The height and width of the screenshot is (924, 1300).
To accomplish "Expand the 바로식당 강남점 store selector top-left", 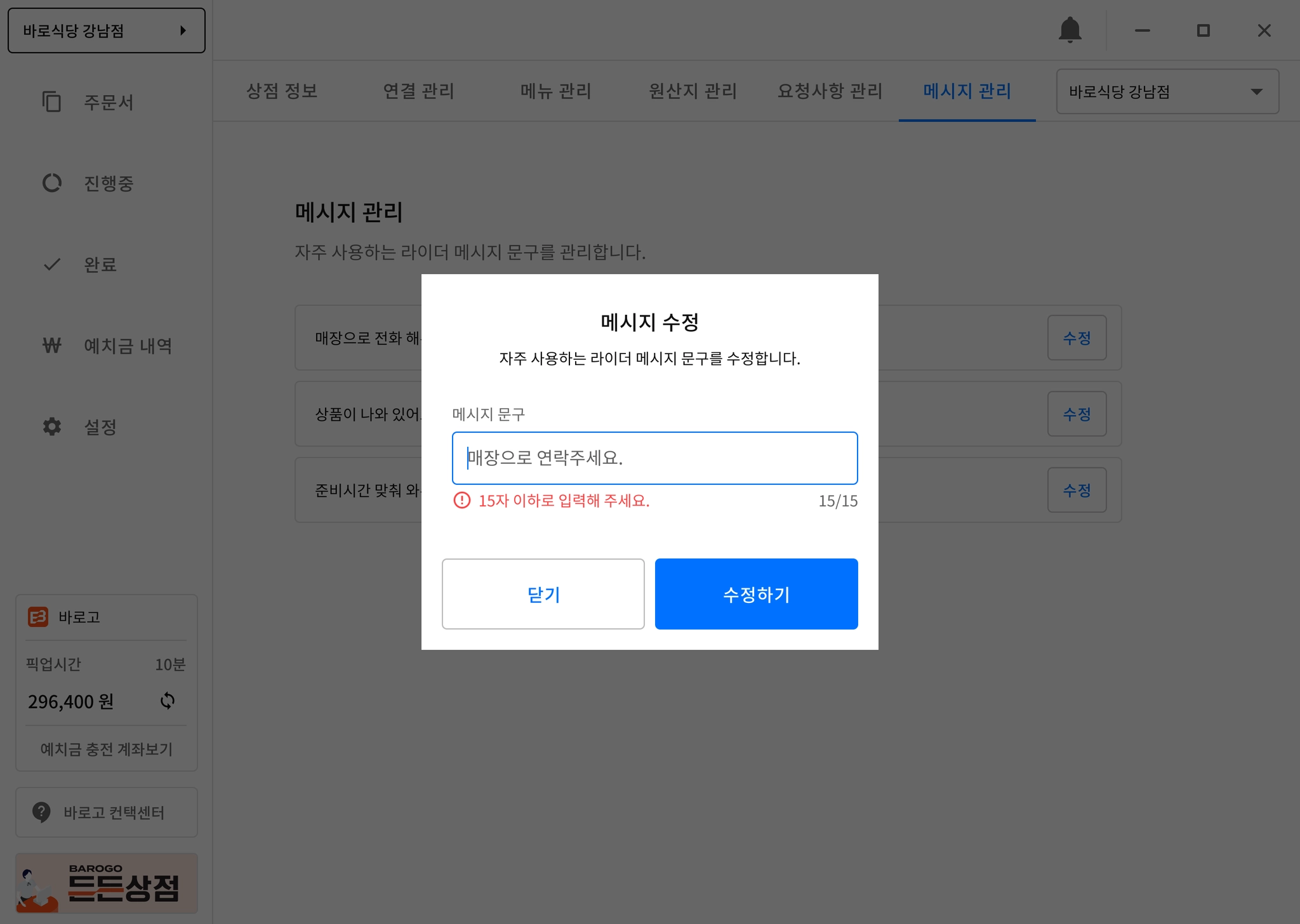I will (106, 30).
